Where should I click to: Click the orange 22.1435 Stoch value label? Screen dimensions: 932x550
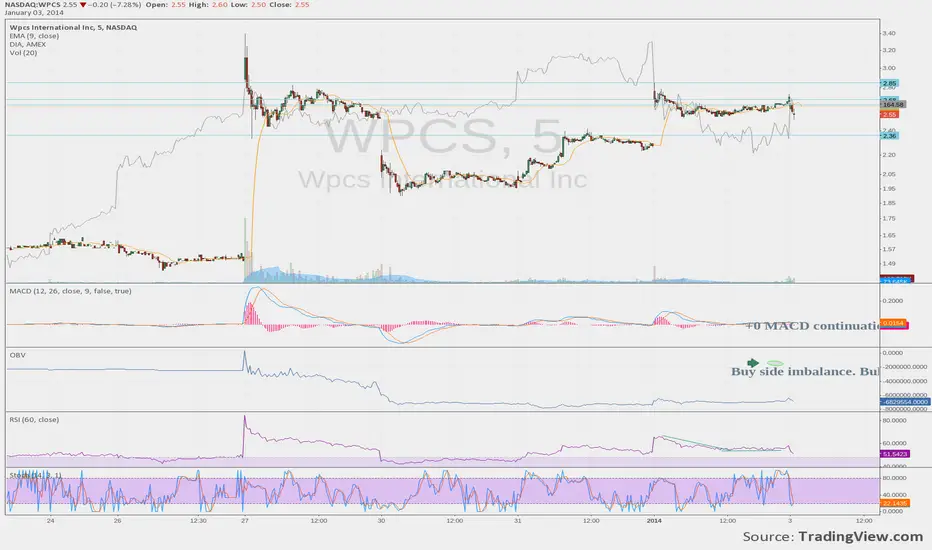(x=895, y=503)
